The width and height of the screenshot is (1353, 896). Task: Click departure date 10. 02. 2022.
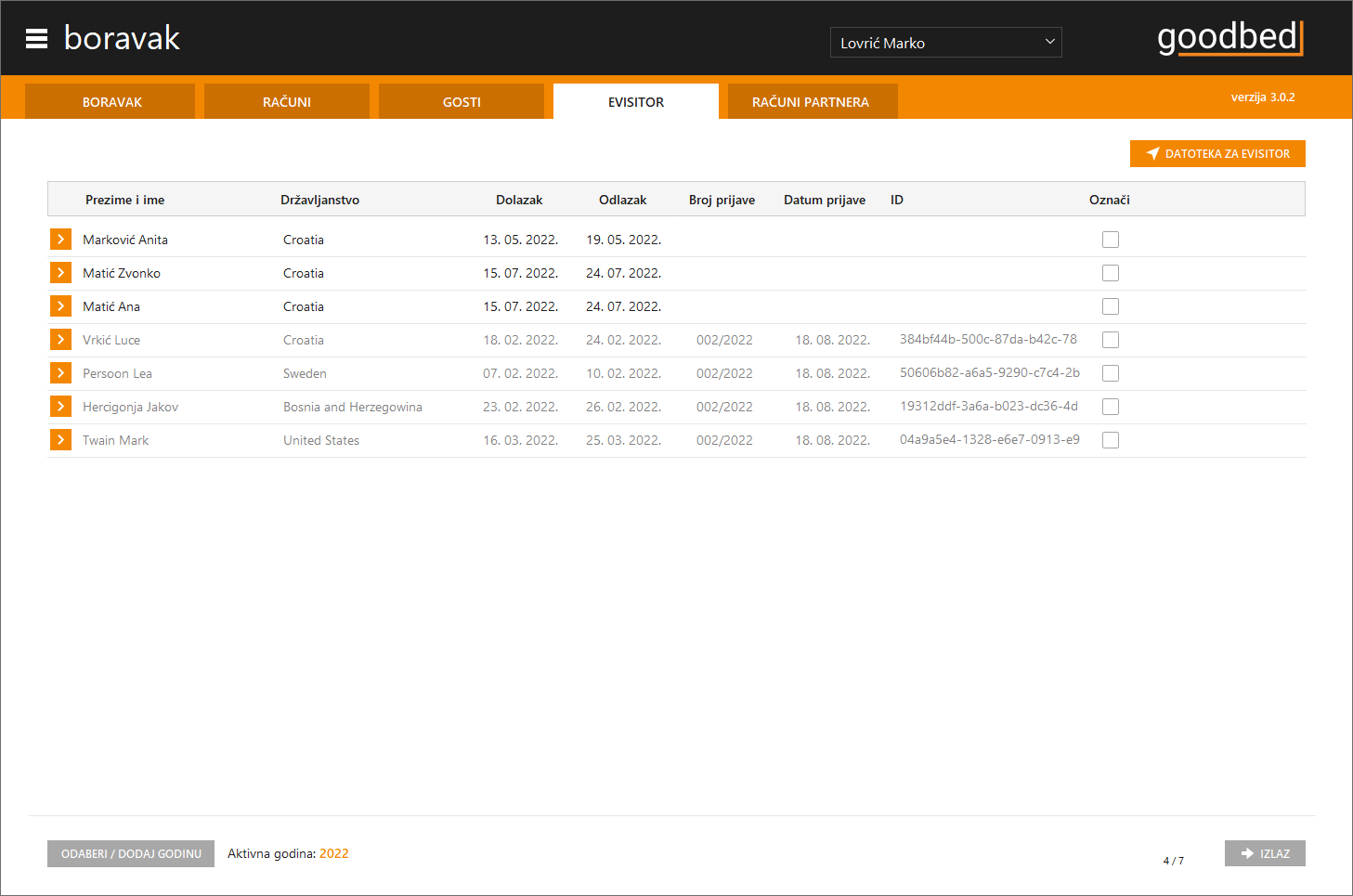click(623, 373)
